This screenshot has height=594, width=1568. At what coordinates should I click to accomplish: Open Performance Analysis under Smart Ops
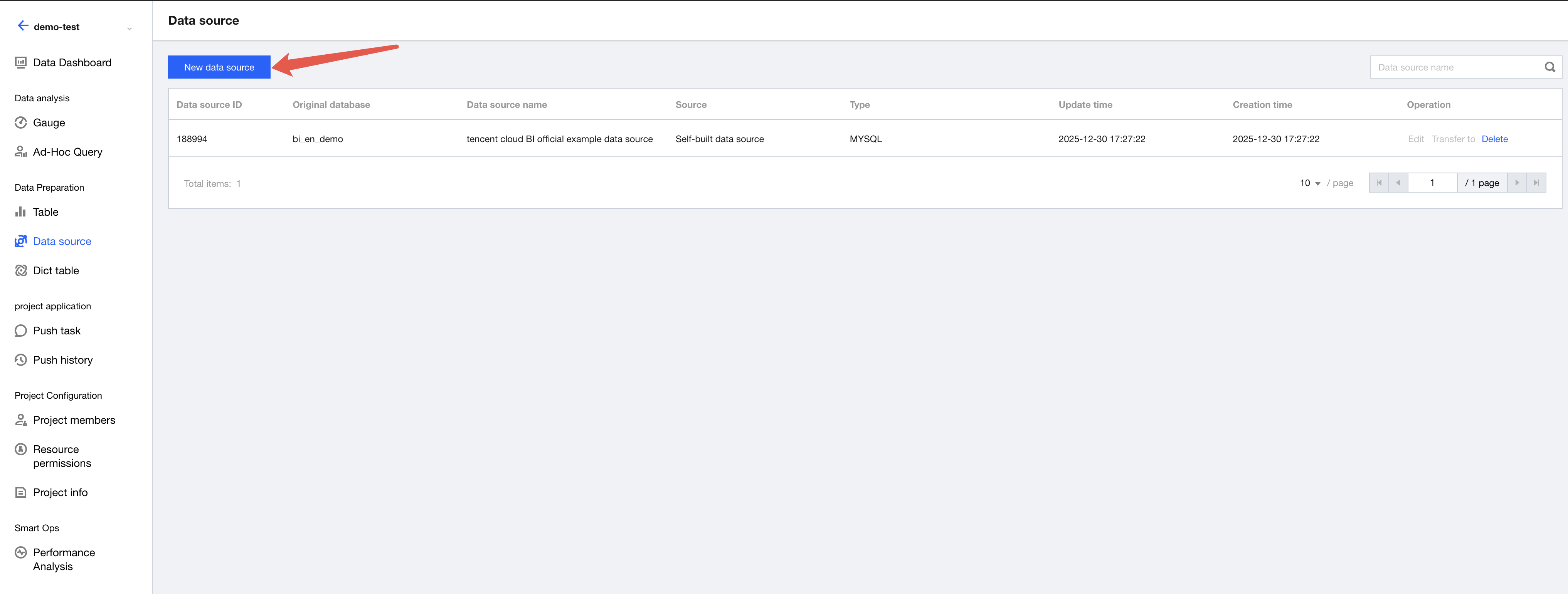(x=63, y=559)
